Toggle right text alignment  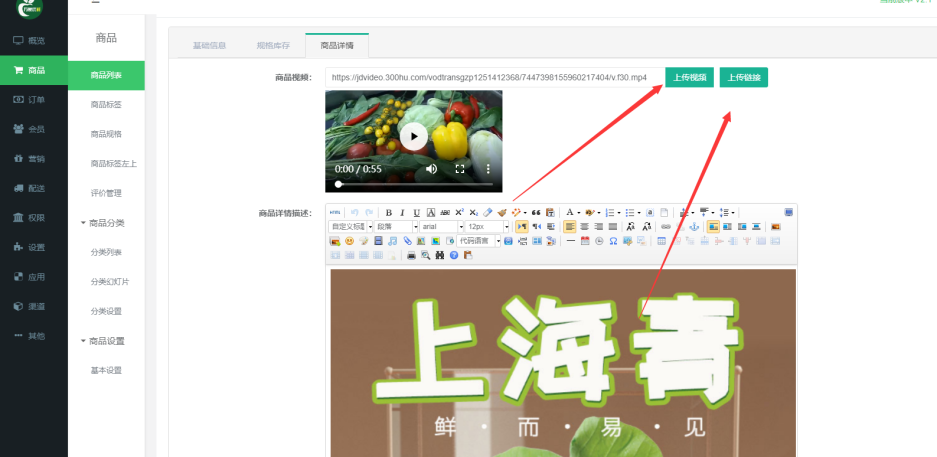pyautogui.click(x=599, y=226)
